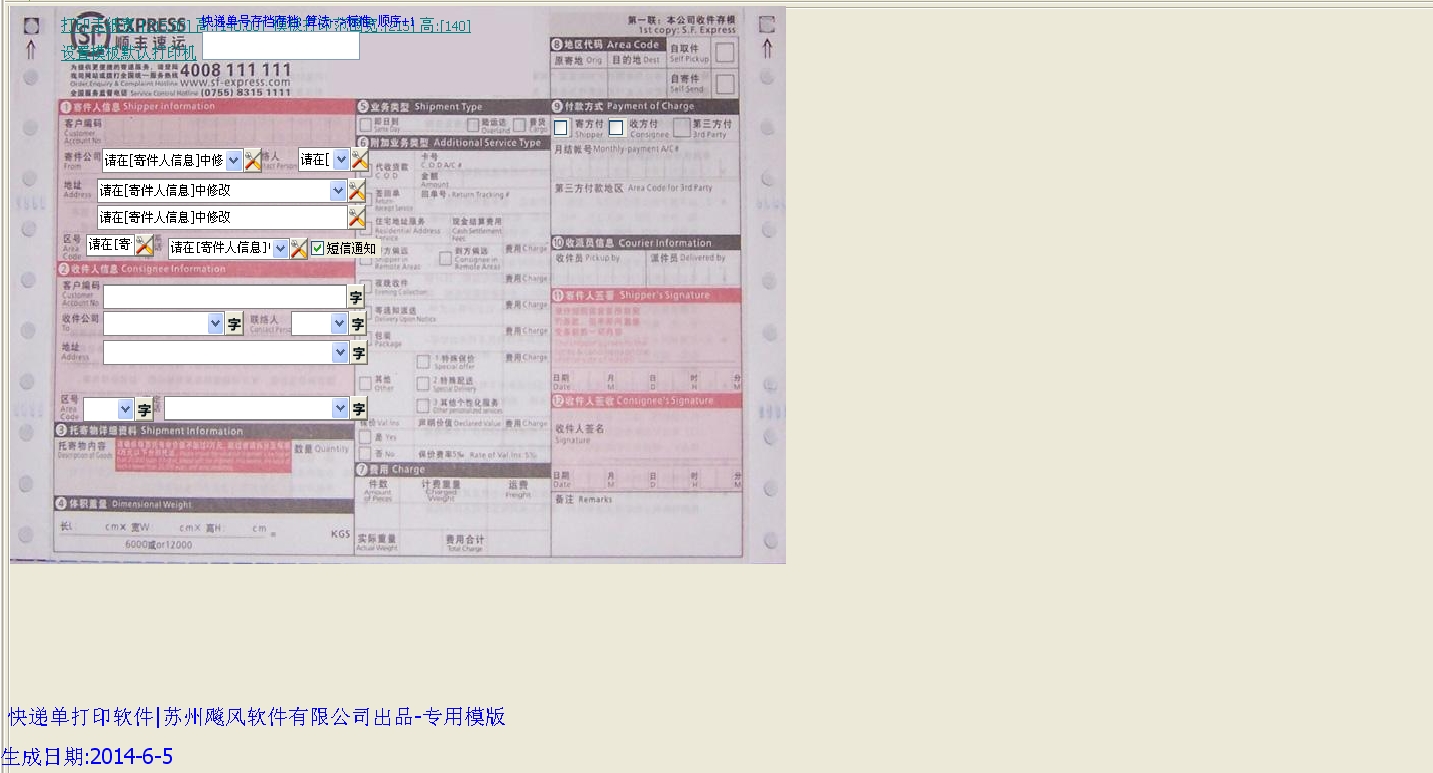1433x773 pixels.
Task: Expand the shipper company (寄件公司) dropdown
Action: [234, 160]
